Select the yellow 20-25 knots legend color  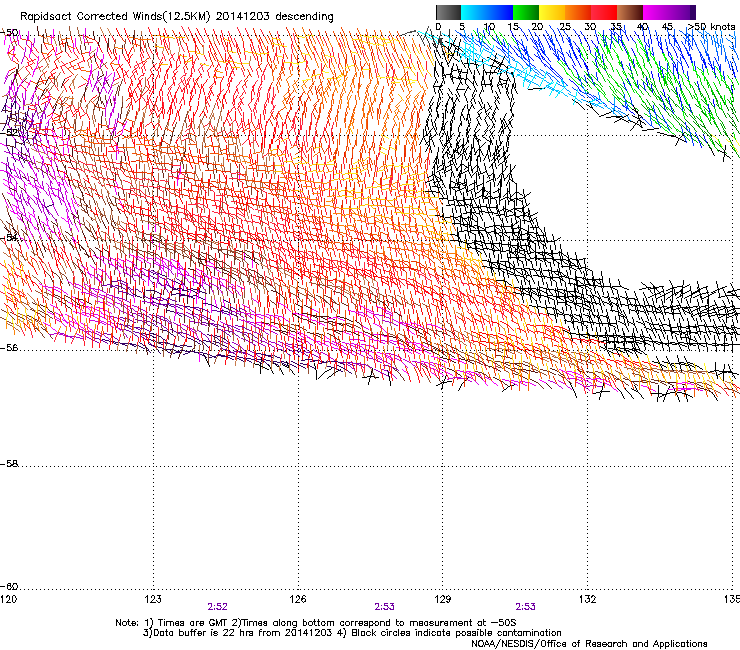[552, 12]
